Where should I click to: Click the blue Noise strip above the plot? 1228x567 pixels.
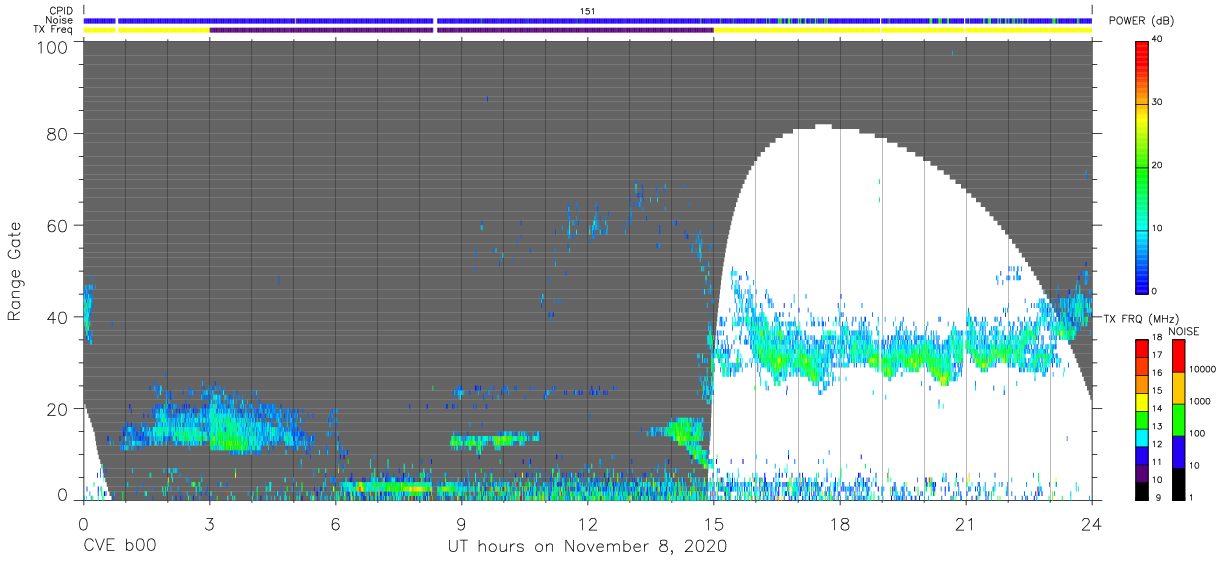coord(587,20)
